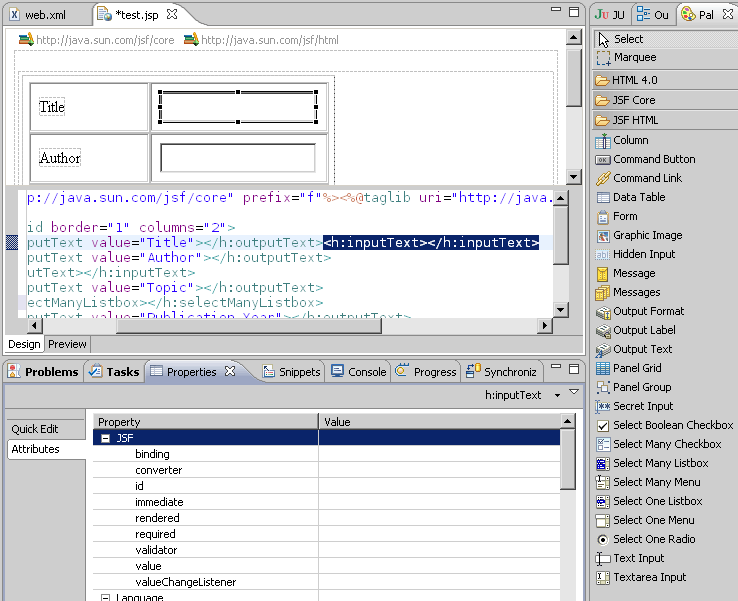Image resolution: width=738 pixels, height=601 pixels.
Task: Click the Author input field in design view
Action: pos(237,158)
